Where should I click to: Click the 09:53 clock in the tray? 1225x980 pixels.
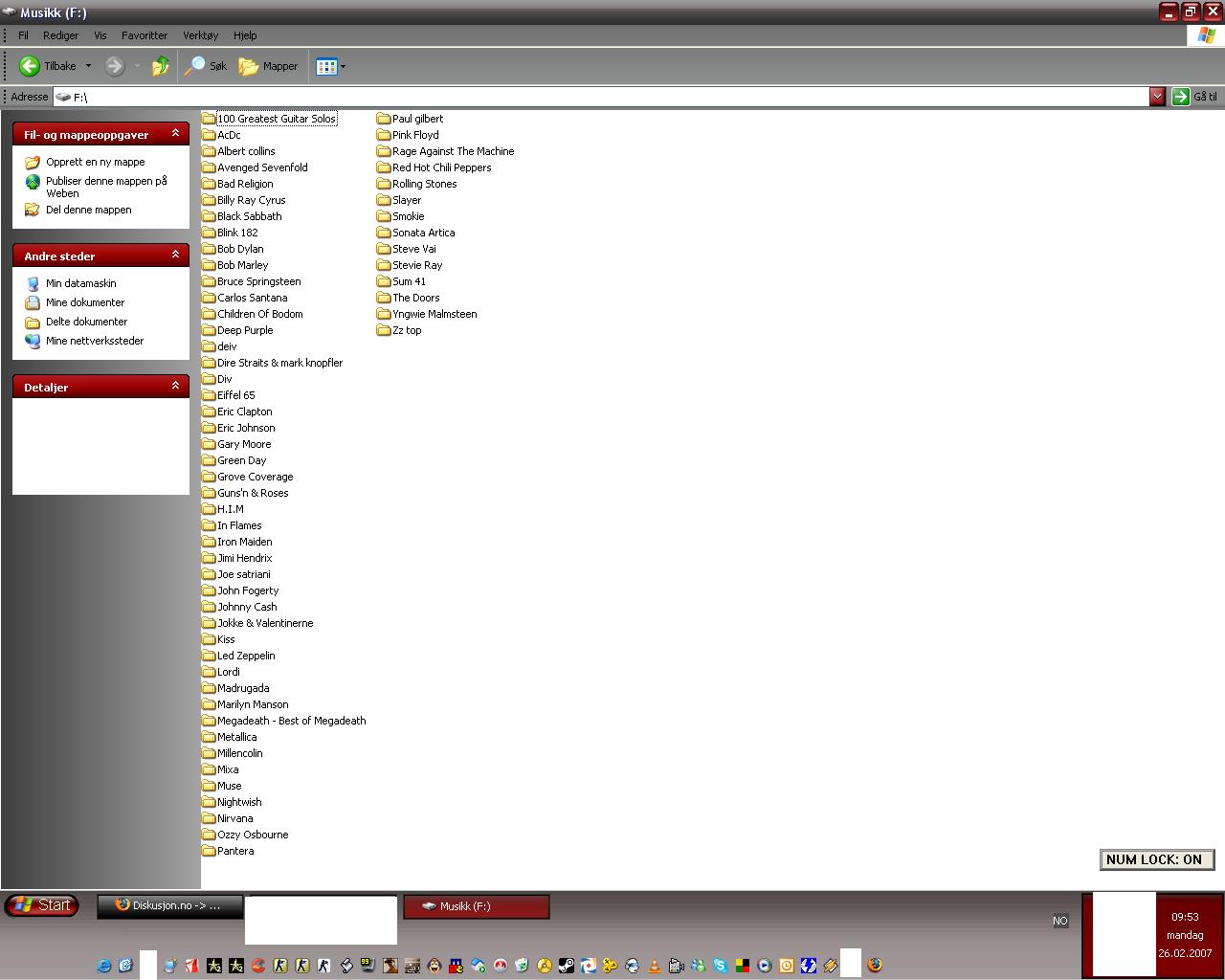point(1185,917)
